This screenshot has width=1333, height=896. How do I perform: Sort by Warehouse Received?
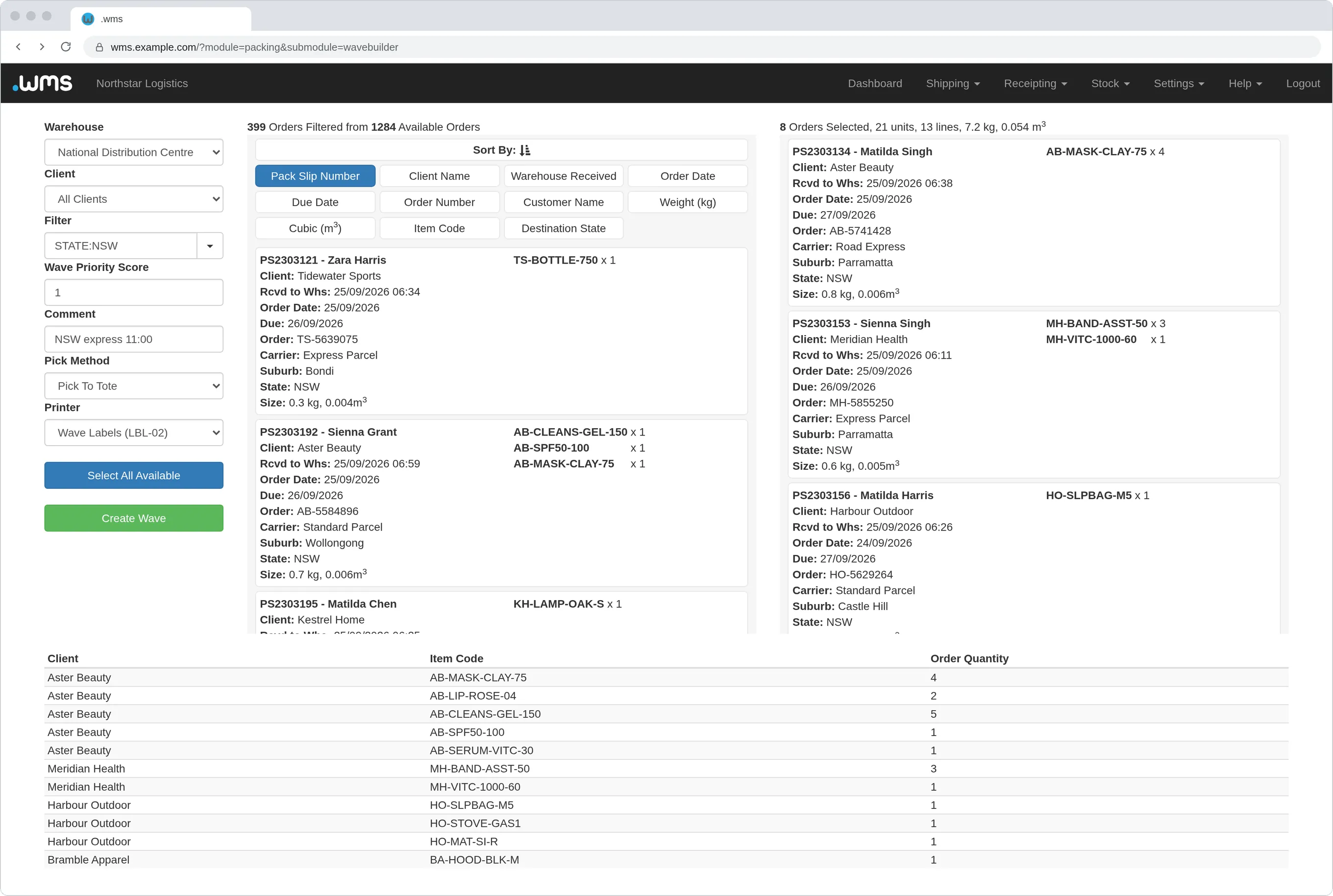pos(563,176)
